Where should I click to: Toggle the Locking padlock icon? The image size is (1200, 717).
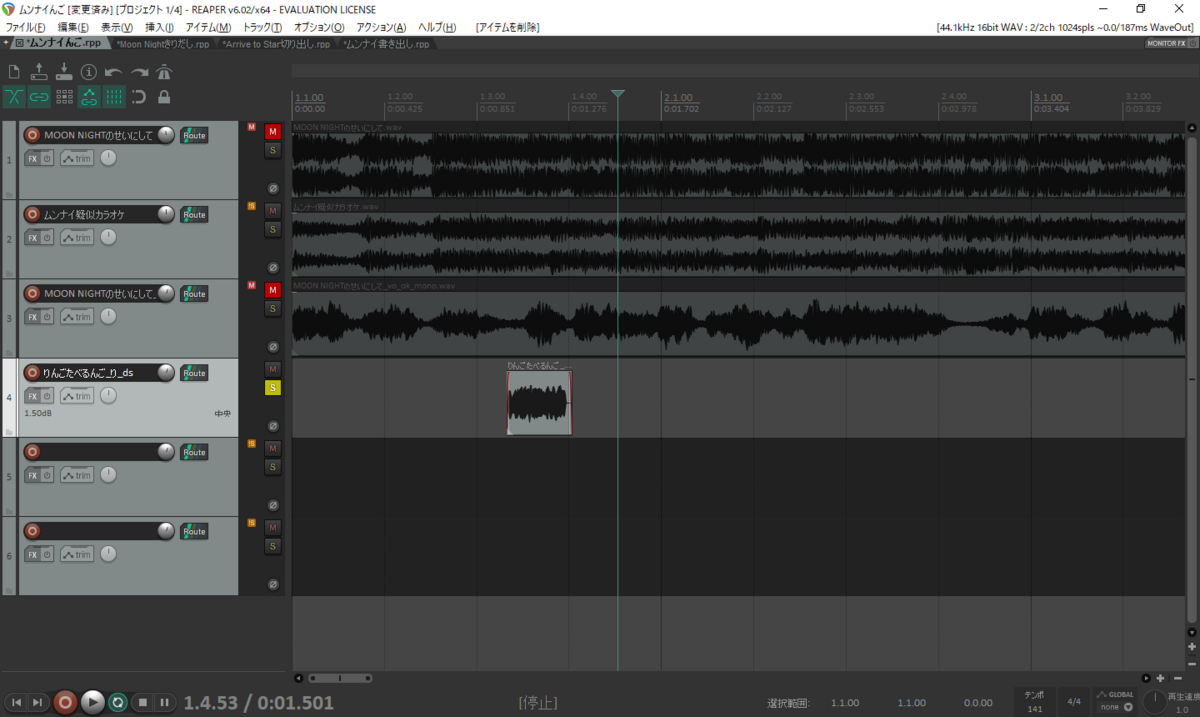(164, 97)
